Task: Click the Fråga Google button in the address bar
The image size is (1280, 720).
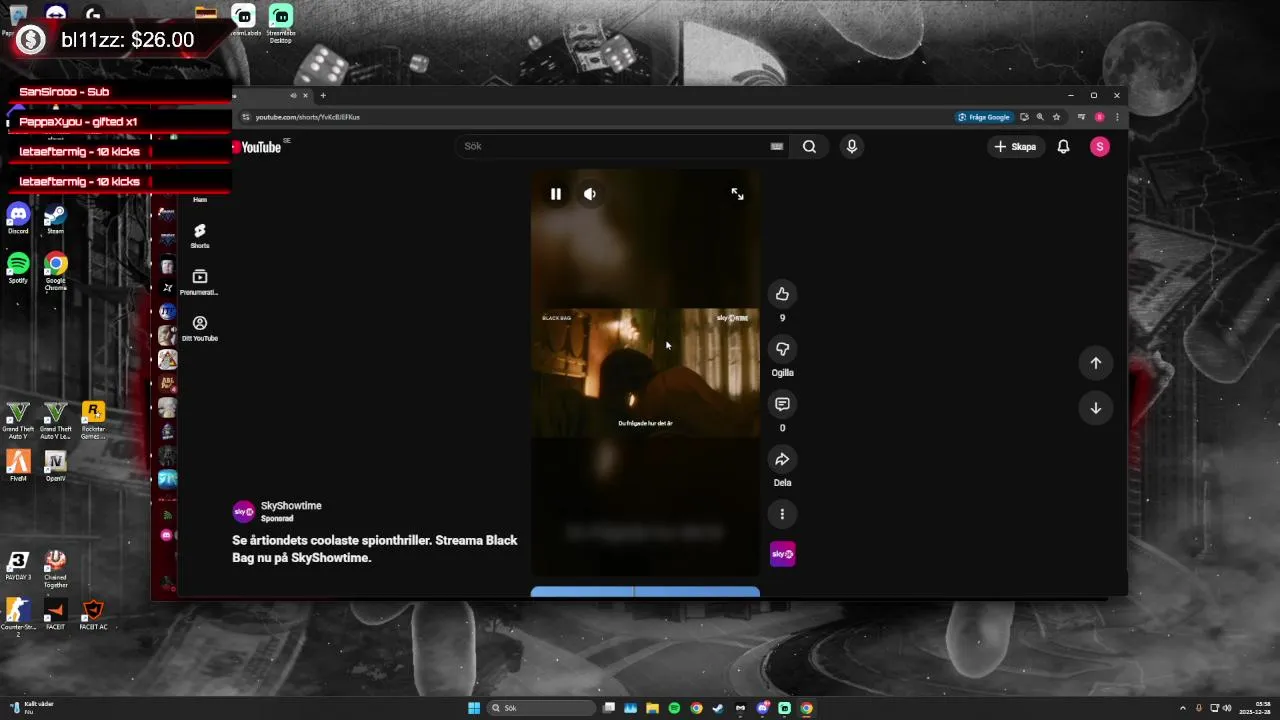Action: coord(984,117)
